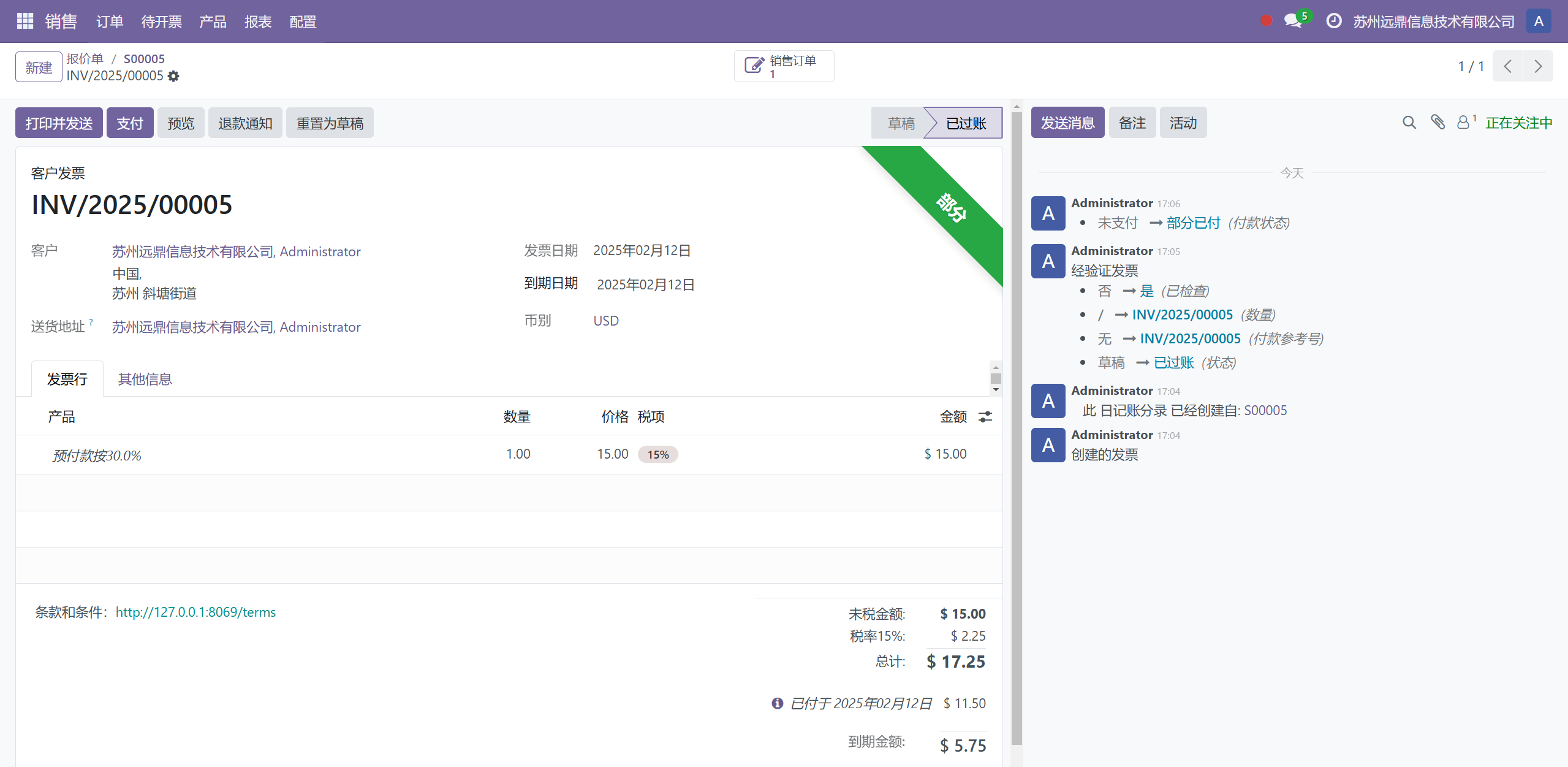Image resolution: width=1568 pixels, height=767 pixels.
Task: Click the form's vertical scrollbar
Action: [x=1017, y=429]
